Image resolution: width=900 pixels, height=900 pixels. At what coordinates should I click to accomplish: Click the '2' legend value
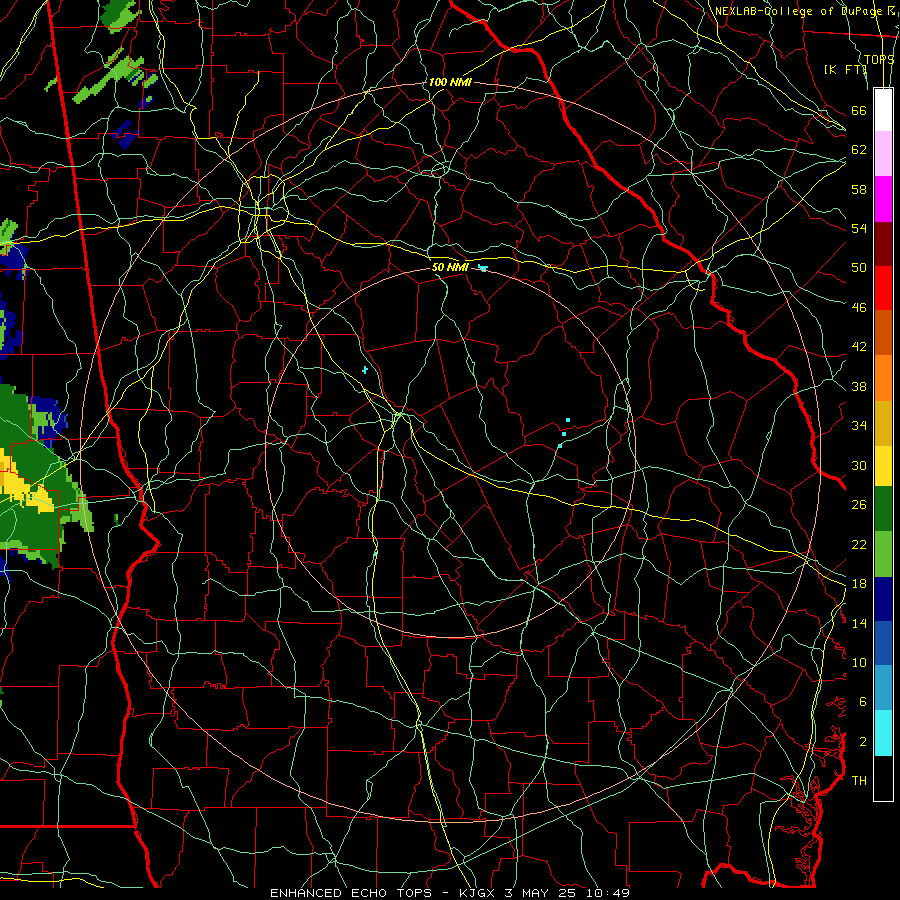863,742
